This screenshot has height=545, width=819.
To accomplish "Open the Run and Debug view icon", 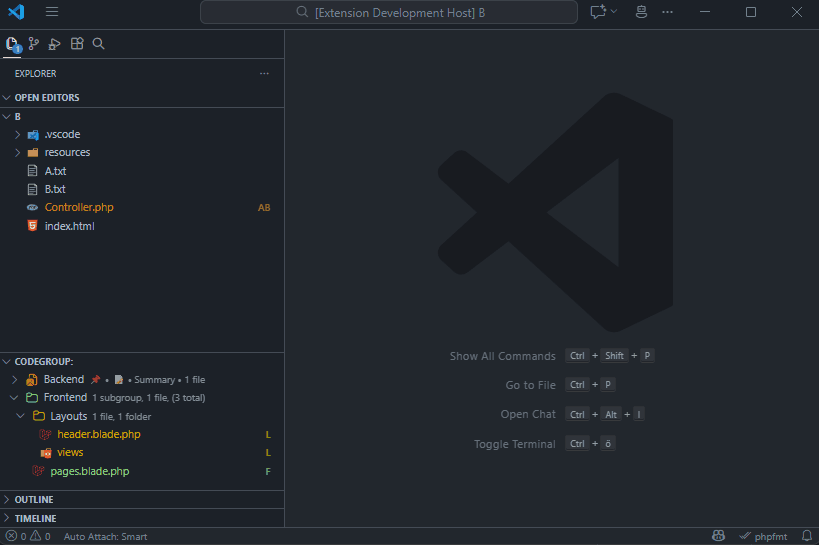I will click(54, 44).
